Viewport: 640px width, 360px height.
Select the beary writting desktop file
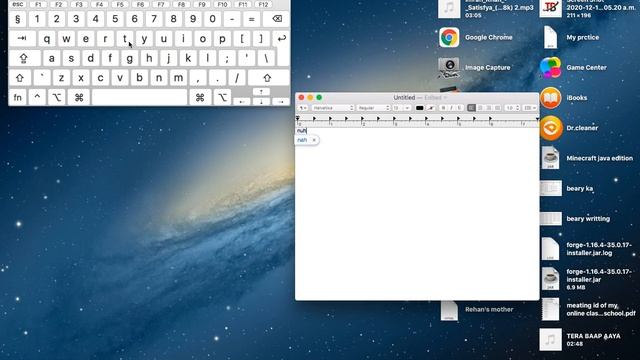coord(550,219)
